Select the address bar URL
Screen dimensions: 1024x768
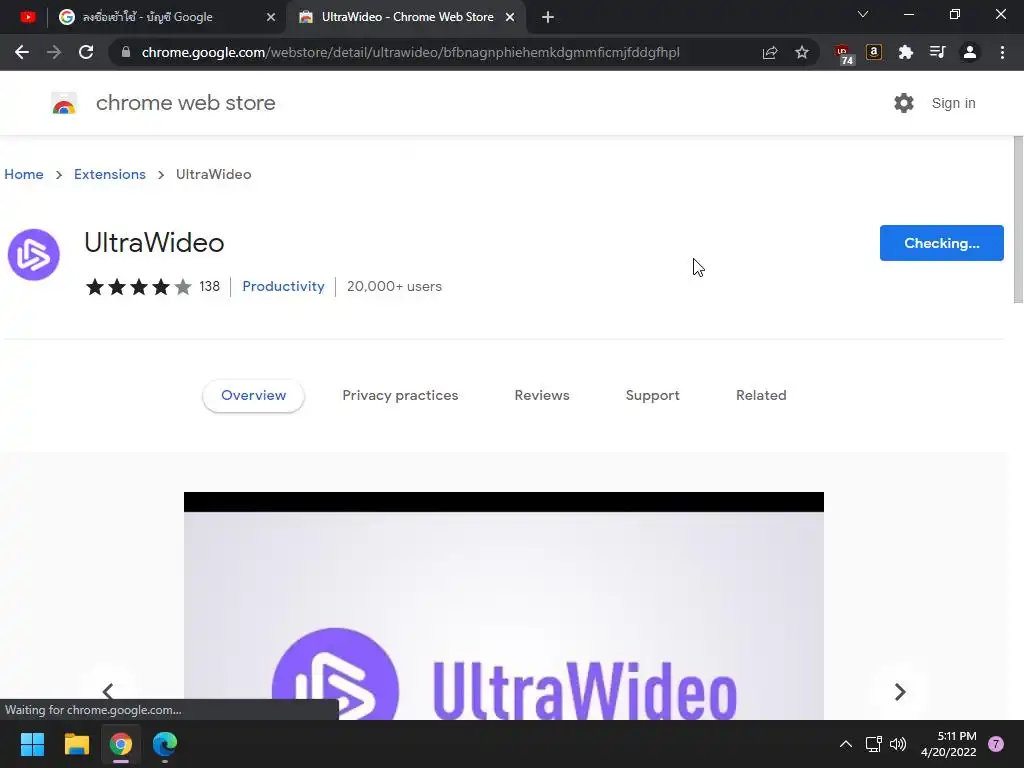tap(410, 52)
